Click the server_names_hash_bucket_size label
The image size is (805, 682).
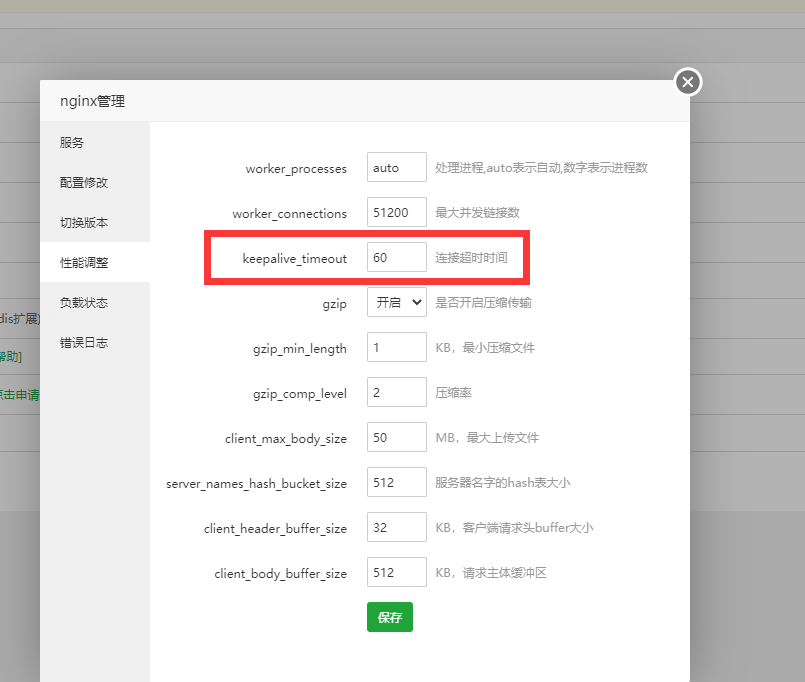[257, 484]
